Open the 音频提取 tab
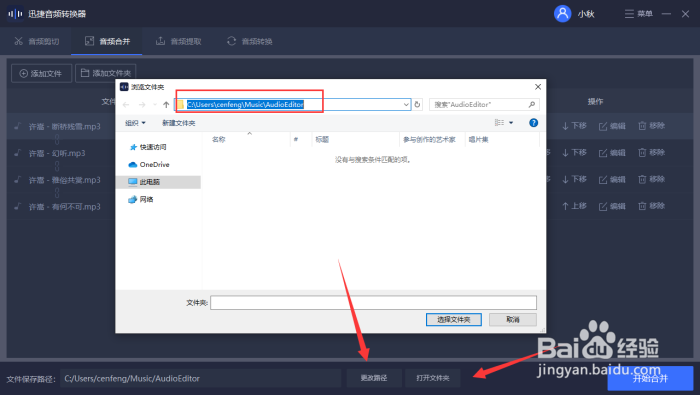Screen dimensions: 700x395 pos(178,42)
